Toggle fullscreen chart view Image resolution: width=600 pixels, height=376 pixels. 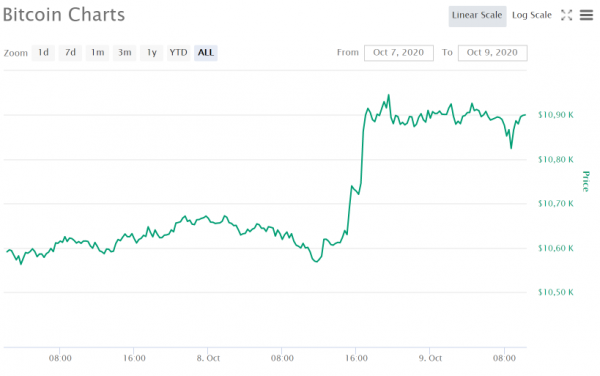[x=566, y=15]
